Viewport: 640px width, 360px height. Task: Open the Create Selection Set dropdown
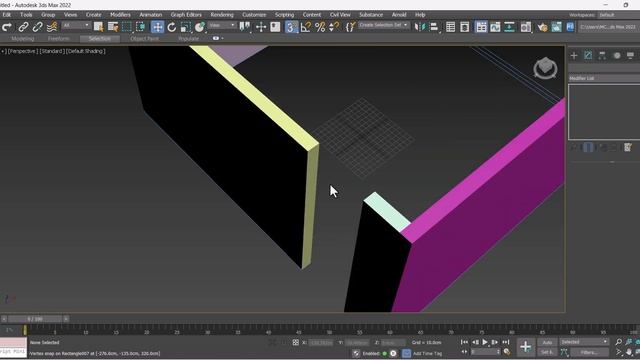point(383,25)
